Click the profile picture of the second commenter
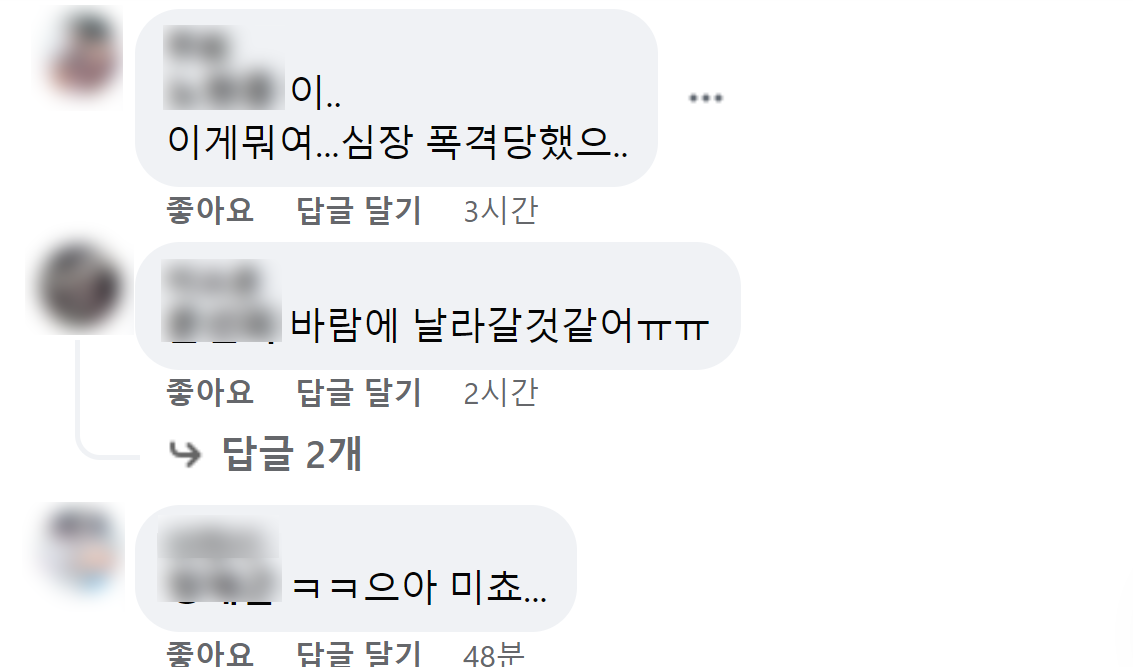Image resolution: width=1133 pixels, height=667 pixels. point(79,288)
